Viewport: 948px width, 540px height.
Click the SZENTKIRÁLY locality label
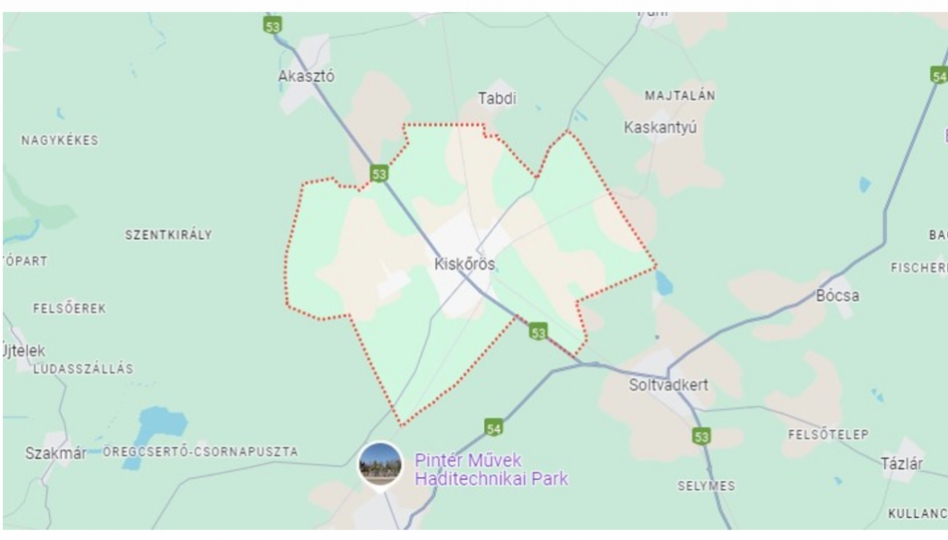coord(169,235)
